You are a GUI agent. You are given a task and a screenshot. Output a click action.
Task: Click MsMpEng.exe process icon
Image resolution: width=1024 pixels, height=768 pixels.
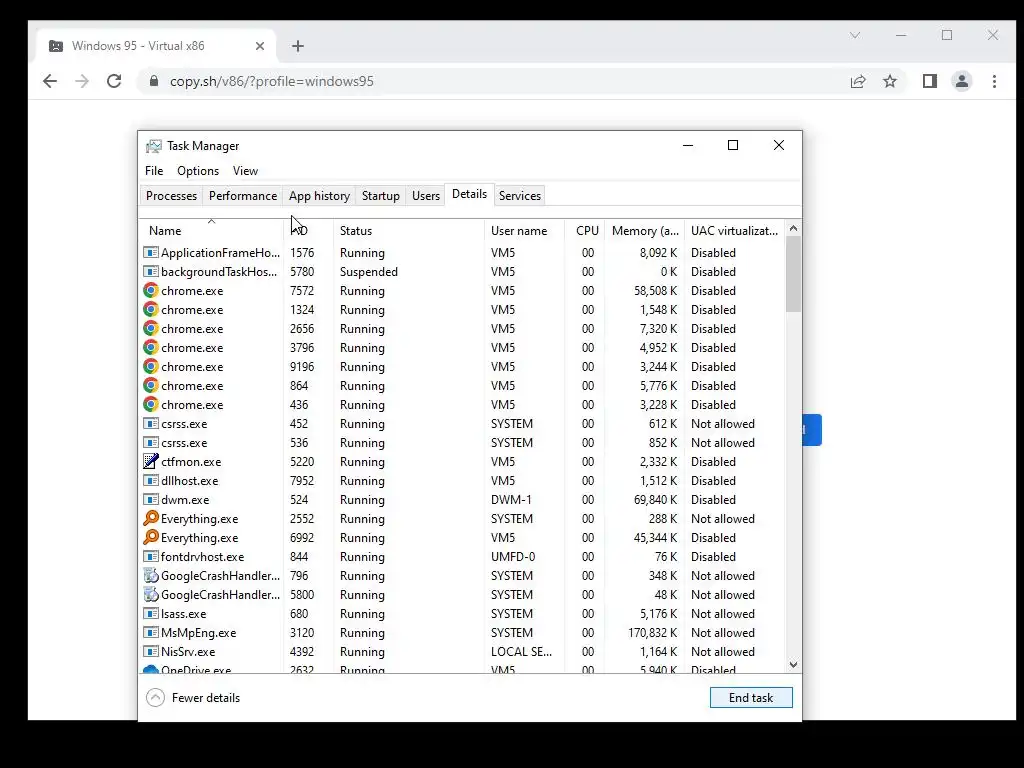coord(151,633)
